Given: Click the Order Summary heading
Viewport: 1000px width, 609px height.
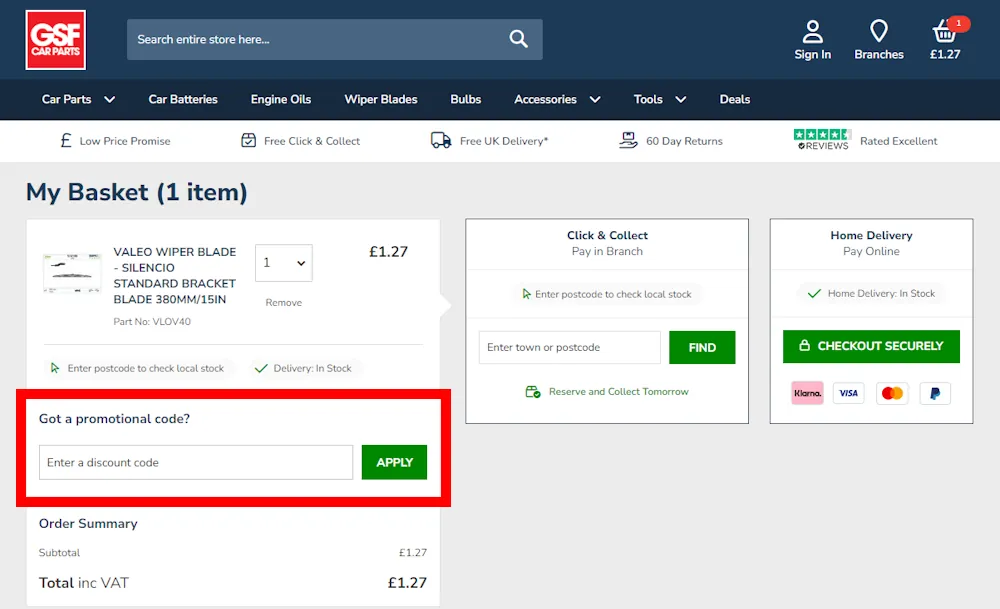Looking at the screenshot, I should [x=88, y=524].
